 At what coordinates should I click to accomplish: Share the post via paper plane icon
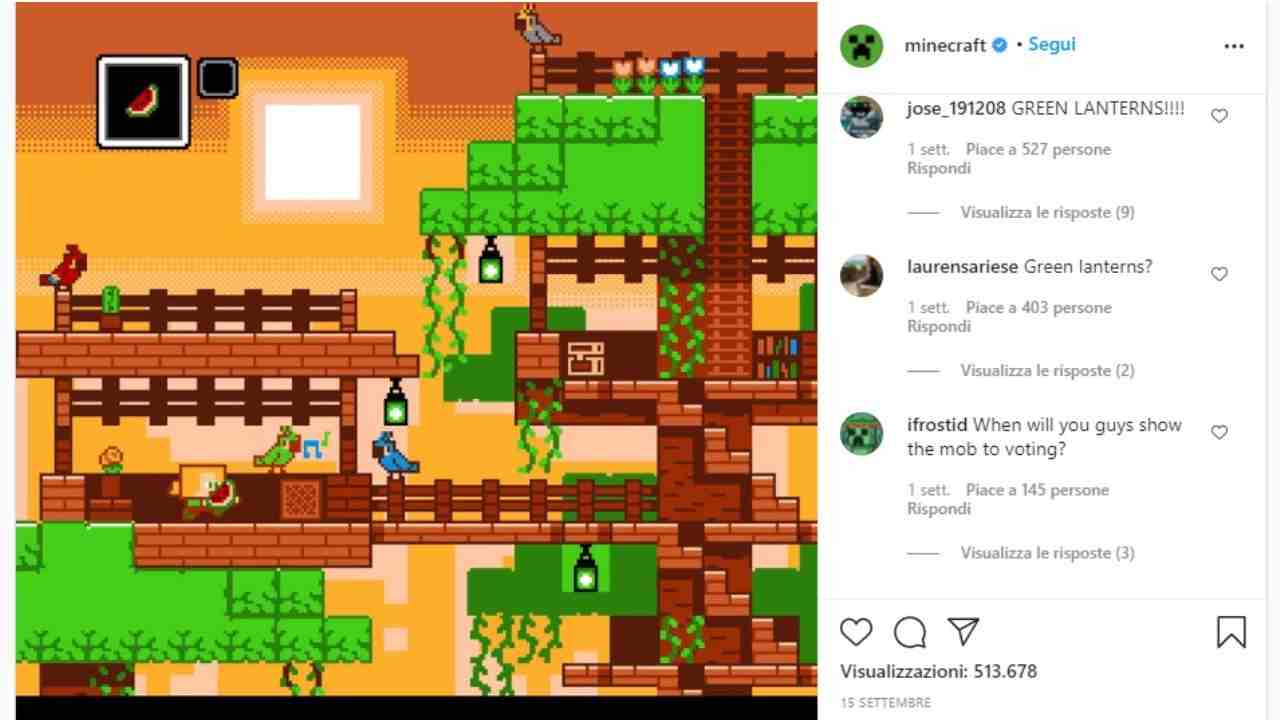pos(963,631)
